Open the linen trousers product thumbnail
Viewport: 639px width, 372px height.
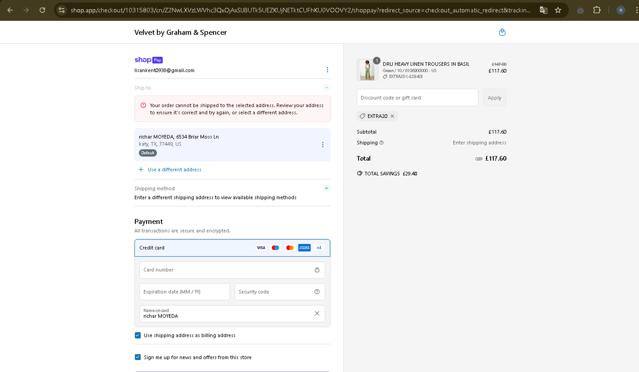pyautogui.click(x=368, y=69)
